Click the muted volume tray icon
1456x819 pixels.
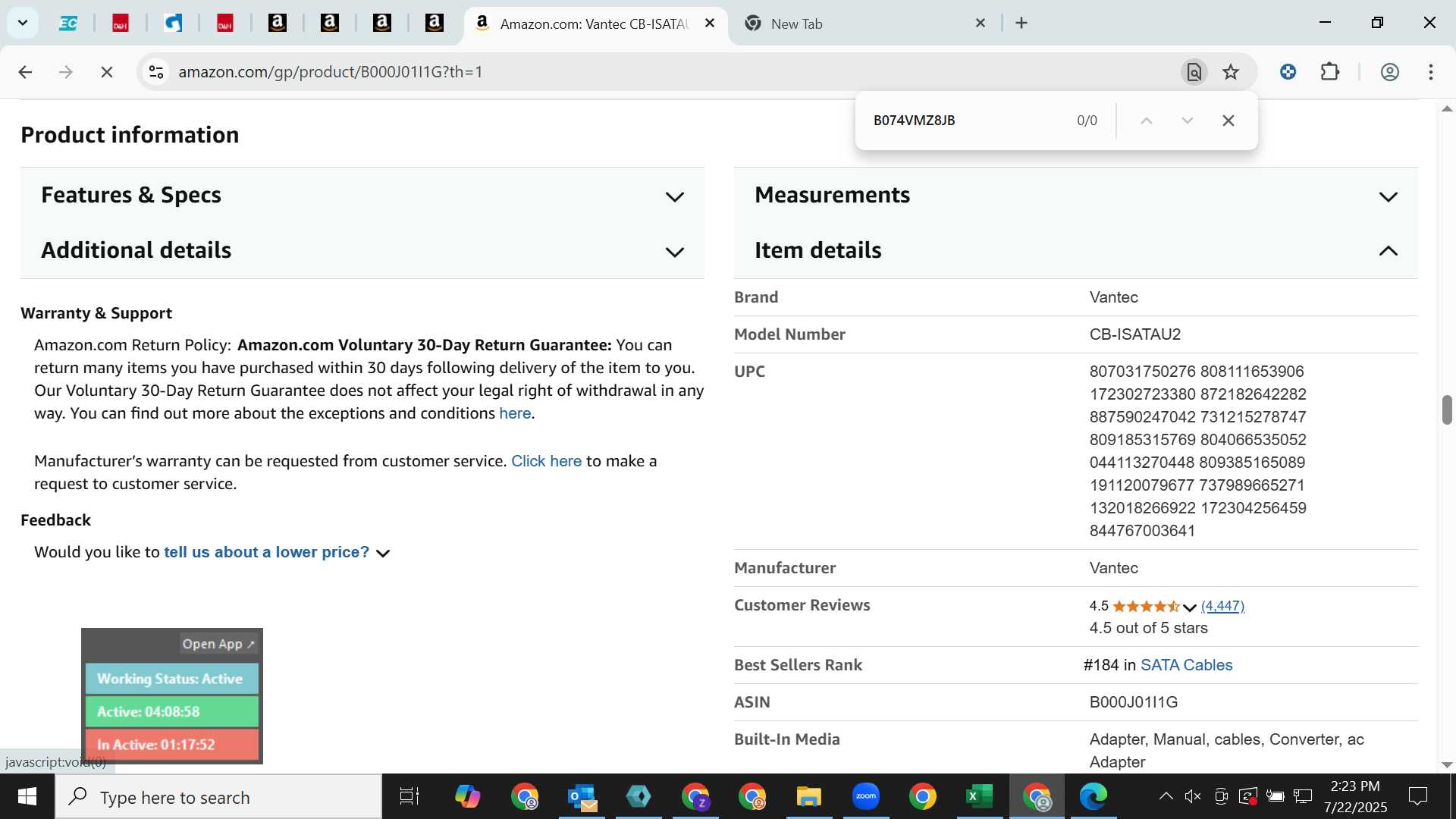pyautogui.click(x=1193, y=797)
